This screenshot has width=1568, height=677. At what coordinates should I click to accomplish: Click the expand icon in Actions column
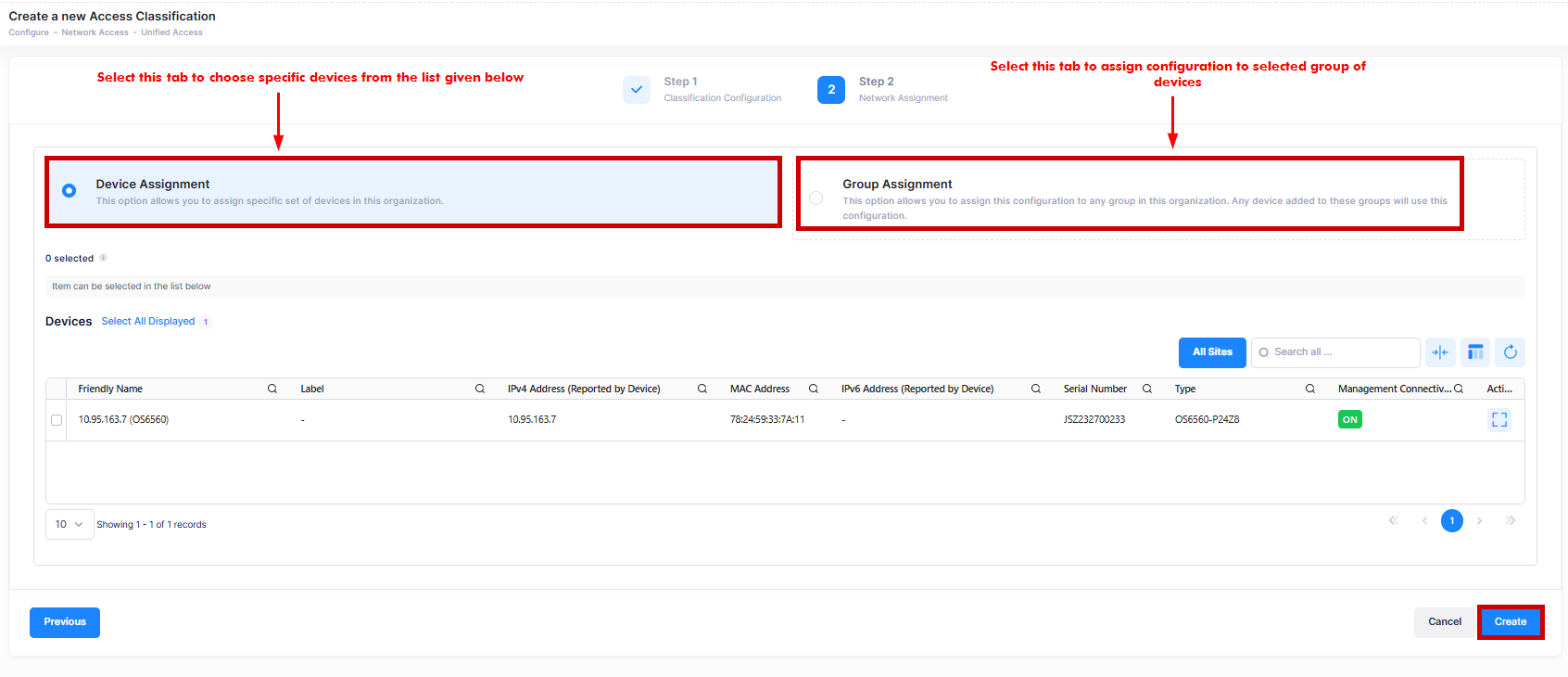tap(1498, 420)
